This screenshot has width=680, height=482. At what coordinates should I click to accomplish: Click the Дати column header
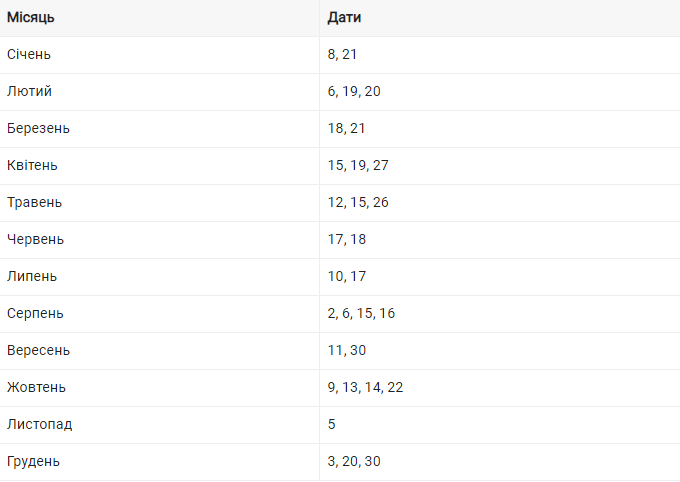pos(344,17)
